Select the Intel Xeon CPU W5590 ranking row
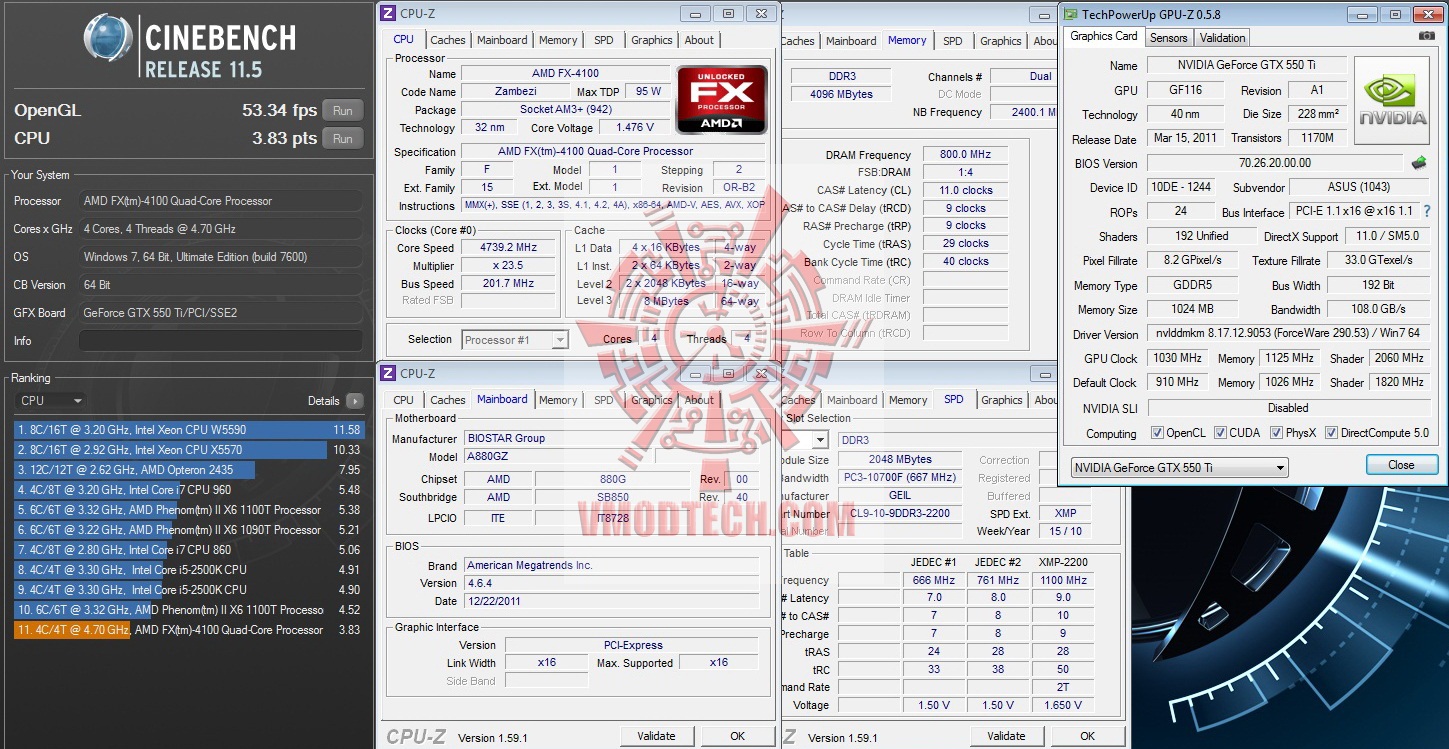The image size is (1449, 749). (x=188, y=430)
